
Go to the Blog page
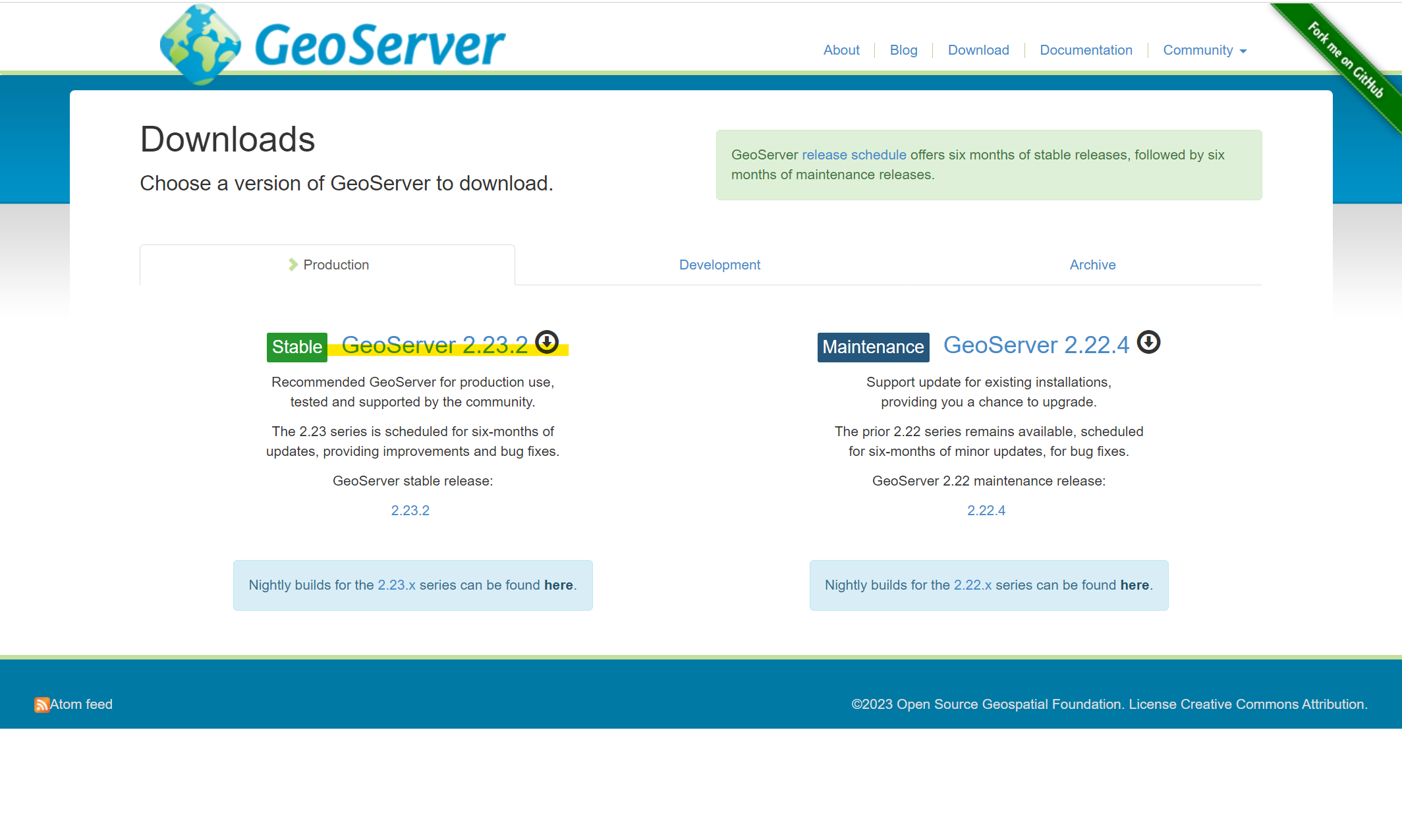(x=903, y=50)
